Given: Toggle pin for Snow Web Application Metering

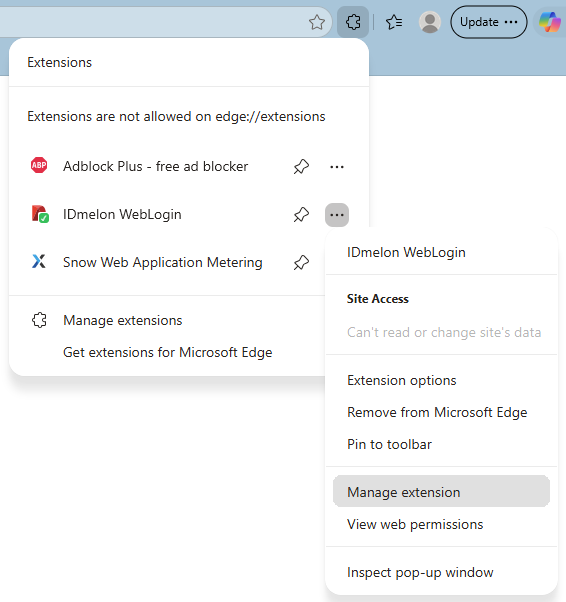Looking at the screenshot, I should (x=301, y=263).
